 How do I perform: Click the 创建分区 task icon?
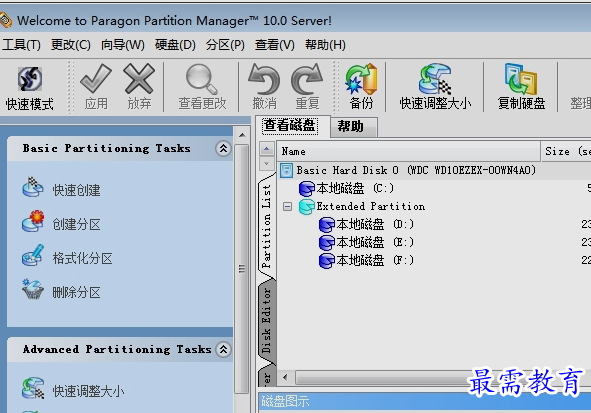pyautogui.click(x=33, y=221)
